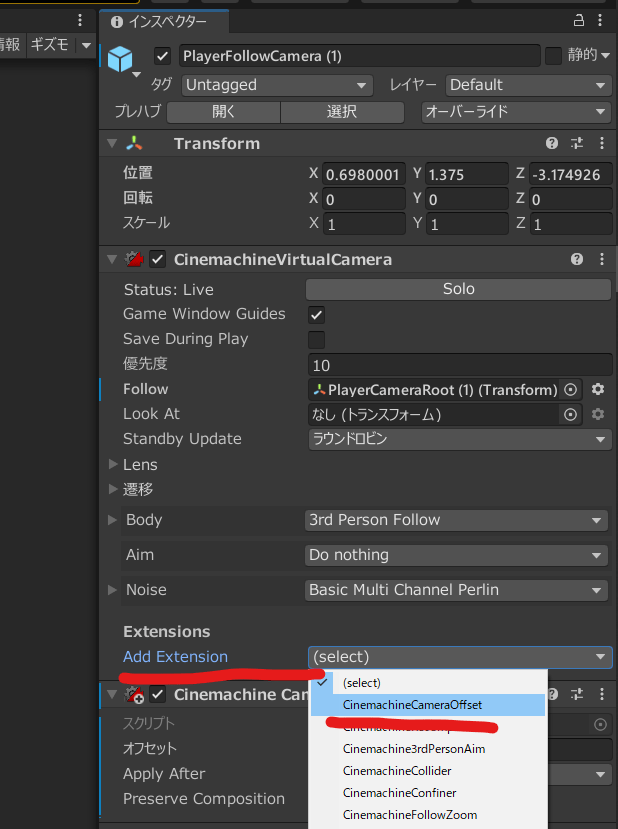Click the Look At gear icon

[x=598, y=414]
